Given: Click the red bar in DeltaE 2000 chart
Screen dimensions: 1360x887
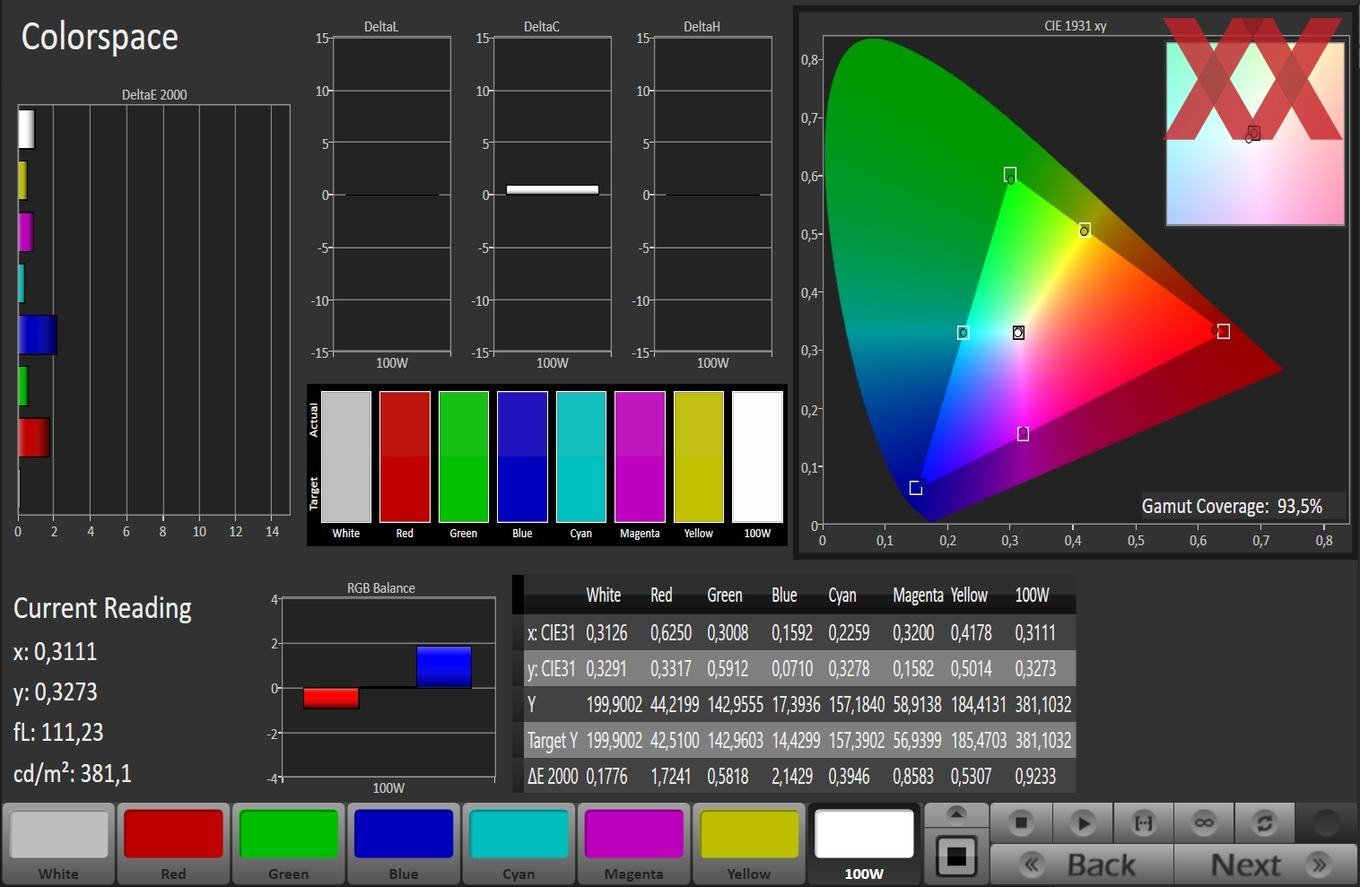Looking at the screenshot, I should [x=34, y=438].
